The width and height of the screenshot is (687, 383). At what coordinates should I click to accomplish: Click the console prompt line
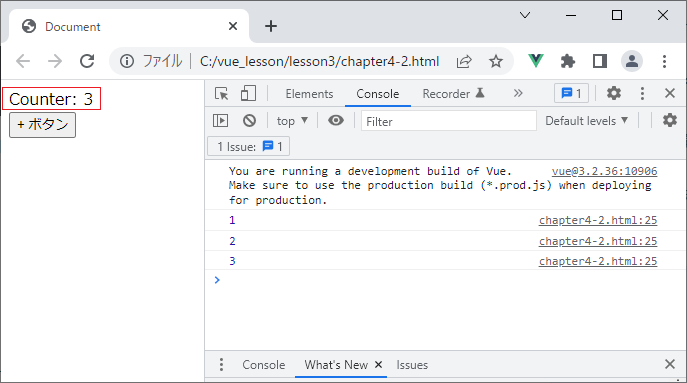click(446, 280)
